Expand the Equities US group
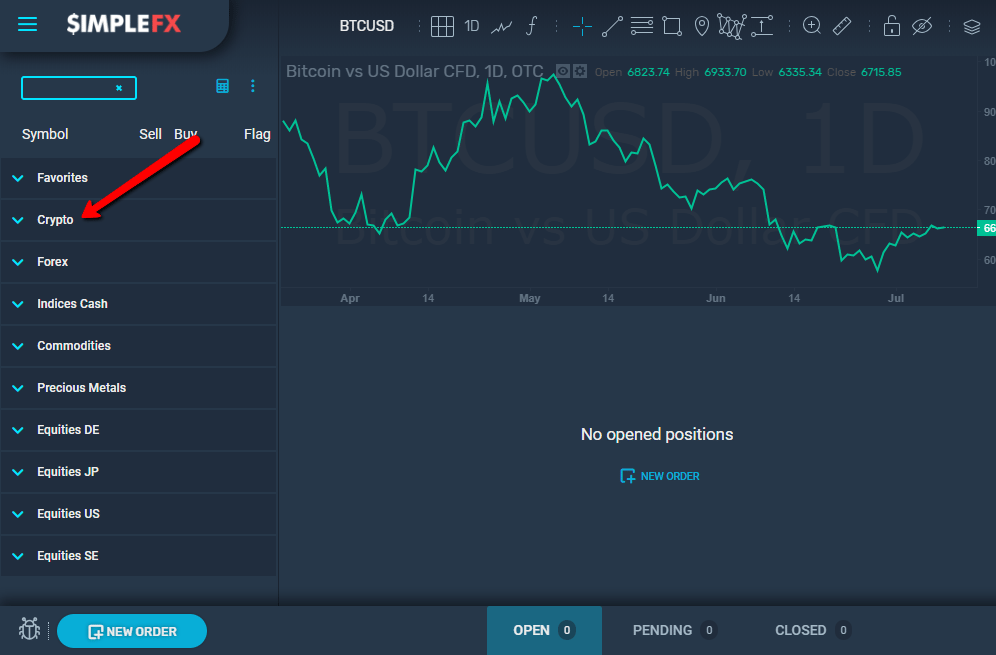Image resolution: width=996 pixels, height=655 pixels. point(138,513)
